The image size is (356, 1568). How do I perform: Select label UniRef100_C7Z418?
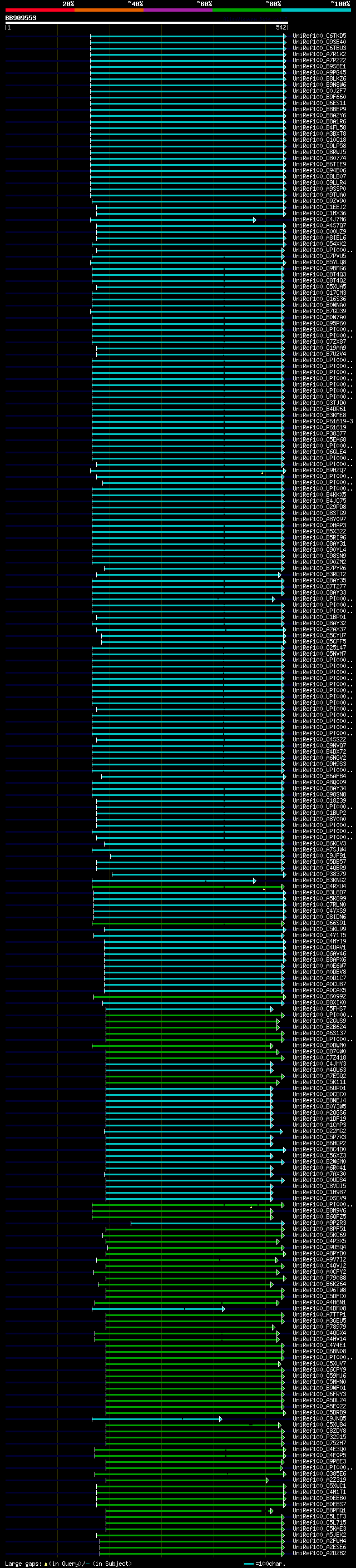pos(319,1057)
